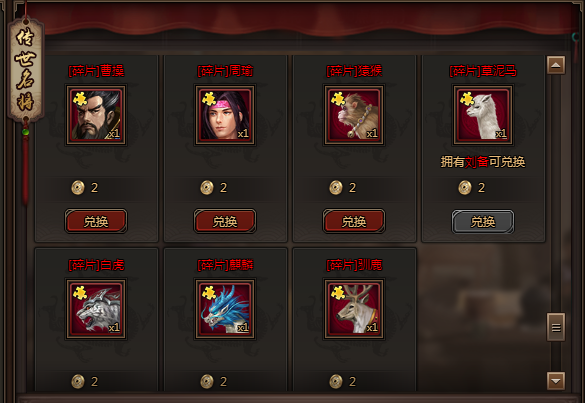Screen dimensions: 585x403
Task: Click the white tiger (白虎) fragment icon
Action: tap(96, 309)
